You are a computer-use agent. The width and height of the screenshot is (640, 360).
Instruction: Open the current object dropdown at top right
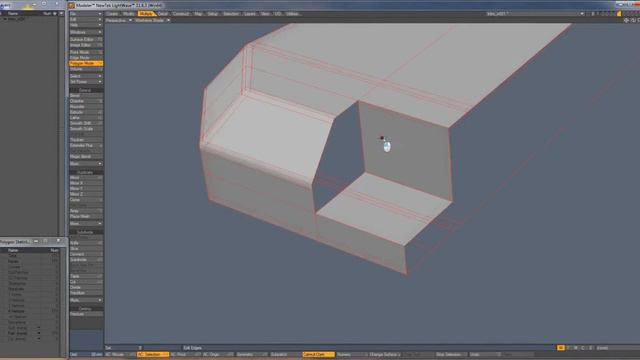pyautogui.click(x=535, y=14)
